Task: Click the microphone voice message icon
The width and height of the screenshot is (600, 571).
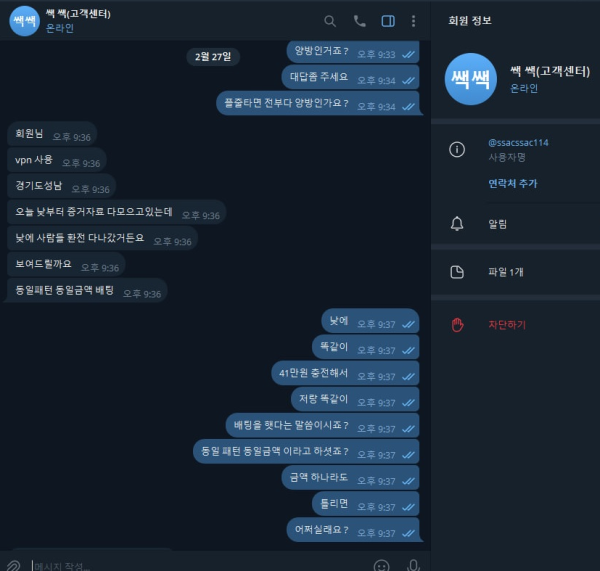Action: (x=413, y=565)
